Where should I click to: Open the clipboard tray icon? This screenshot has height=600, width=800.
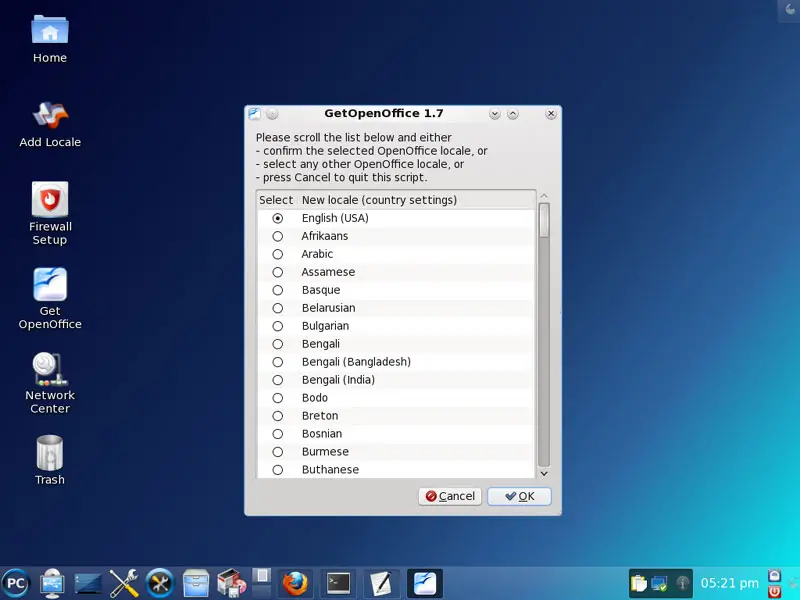click(x=638, y=583)
